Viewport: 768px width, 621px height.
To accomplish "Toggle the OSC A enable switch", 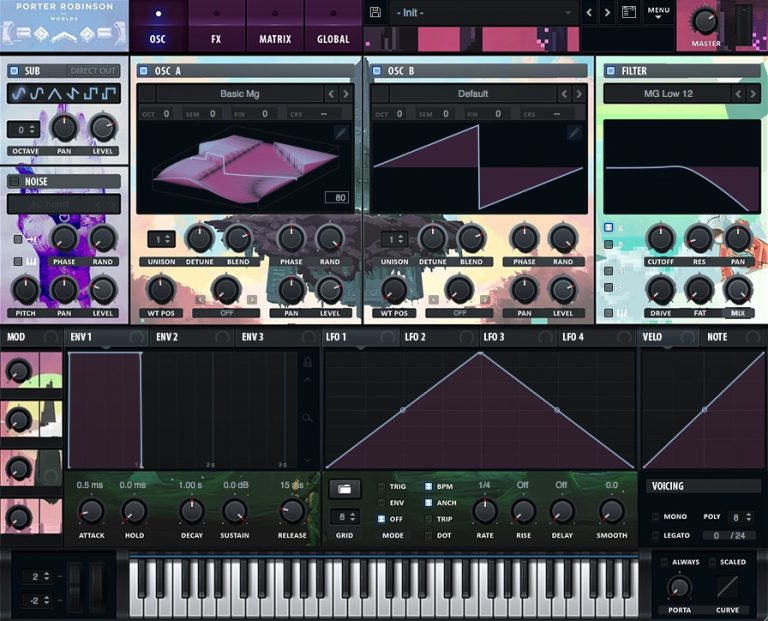I will click(x=144, y=71).
